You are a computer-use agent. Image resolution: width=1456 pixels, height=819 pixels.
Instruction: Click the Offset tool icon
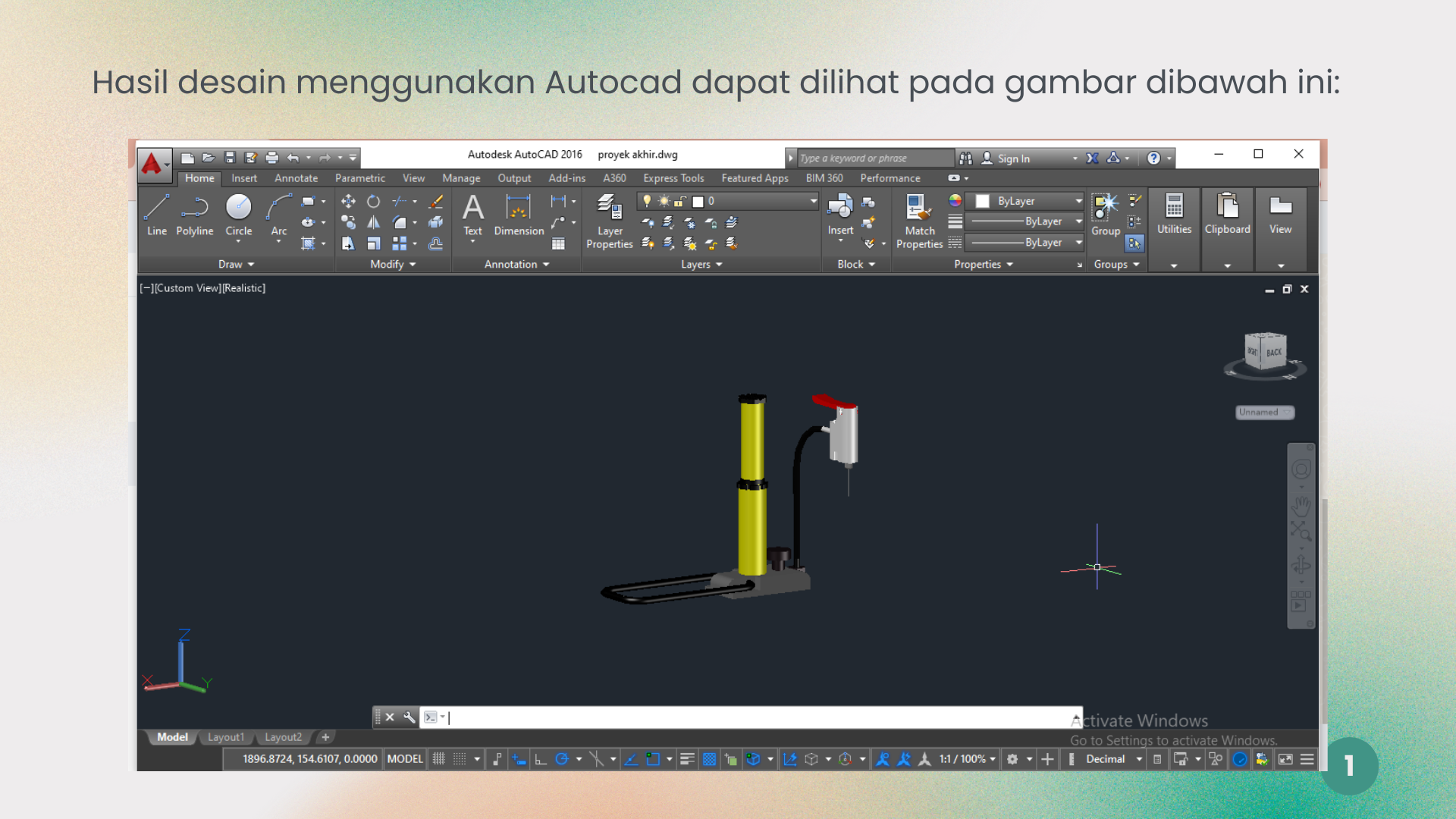coord(436,243)
